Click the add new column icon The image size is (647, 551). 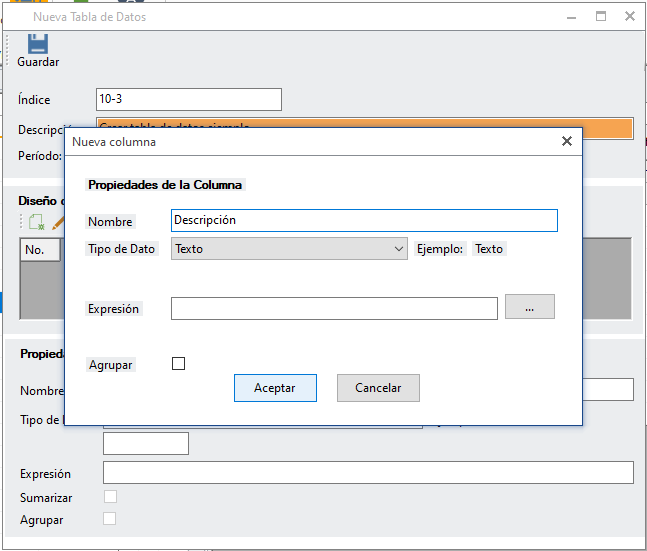36,223
